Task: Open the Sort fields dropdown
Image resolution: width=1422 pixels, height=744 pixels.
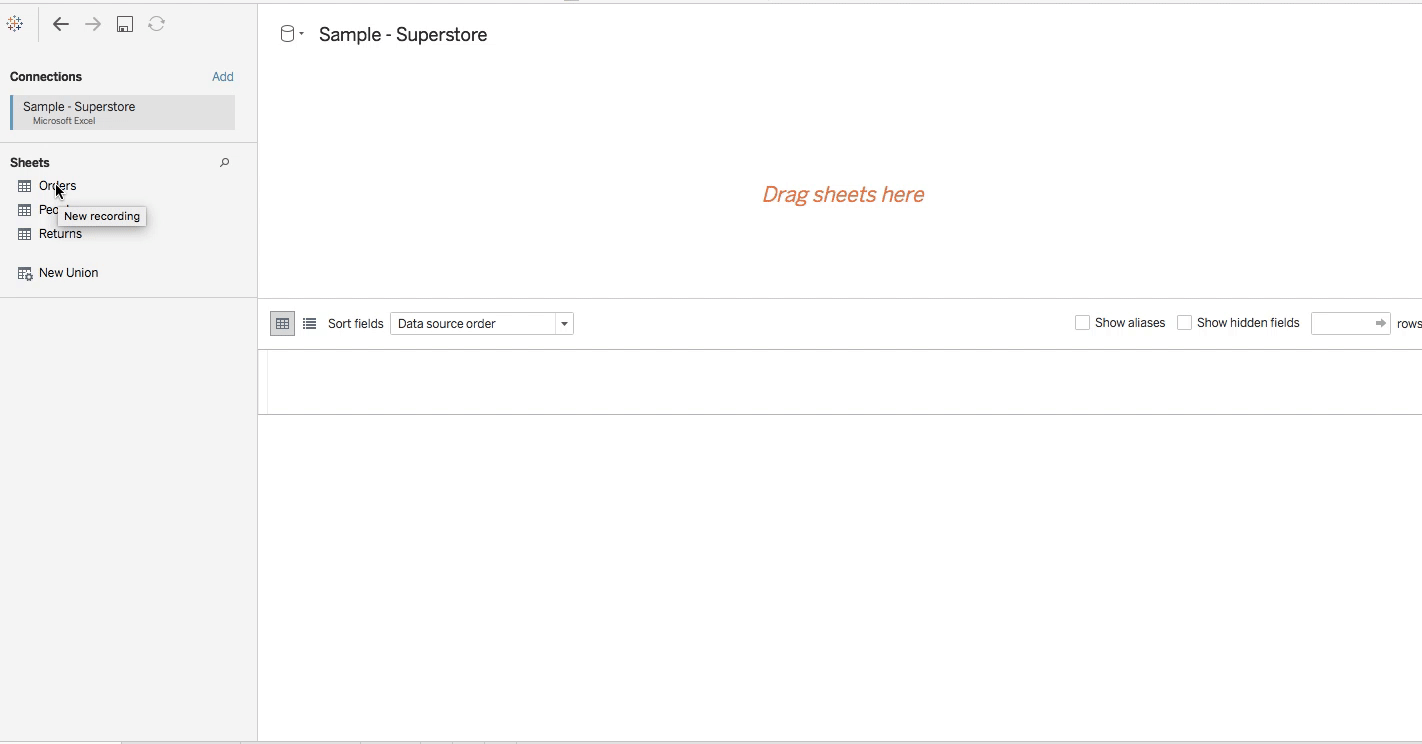Action: 481,323
